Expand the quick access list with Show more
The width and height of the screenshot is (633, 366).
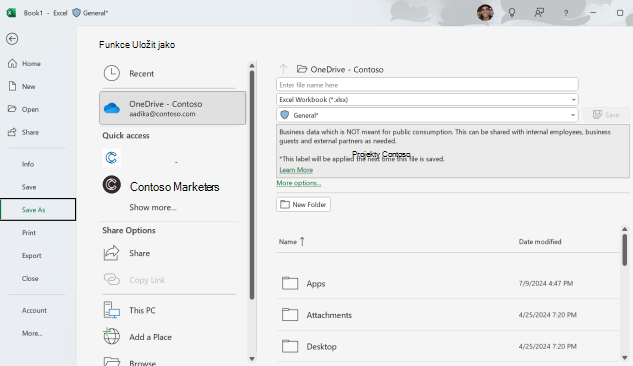point(153,207)
